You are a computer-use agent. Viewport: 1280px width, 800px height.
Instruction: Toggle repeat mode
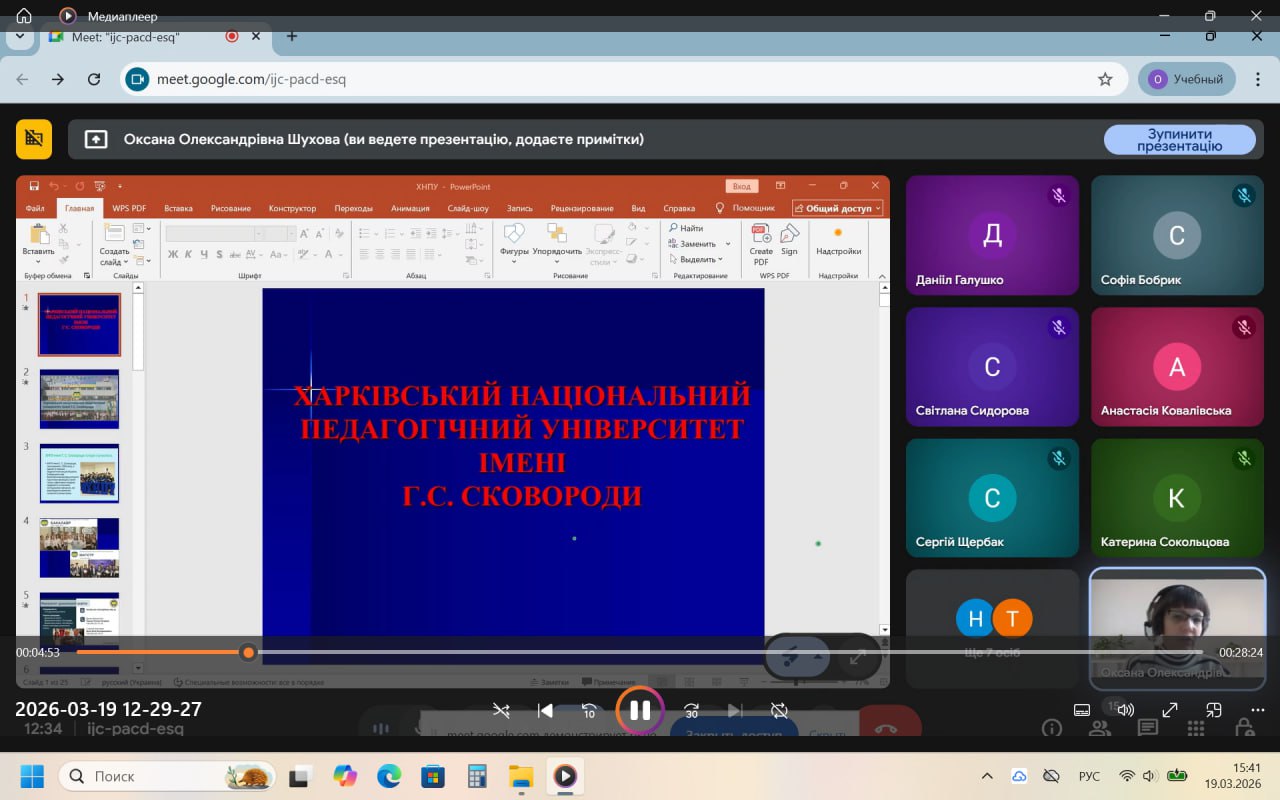(x=779, y=711)
